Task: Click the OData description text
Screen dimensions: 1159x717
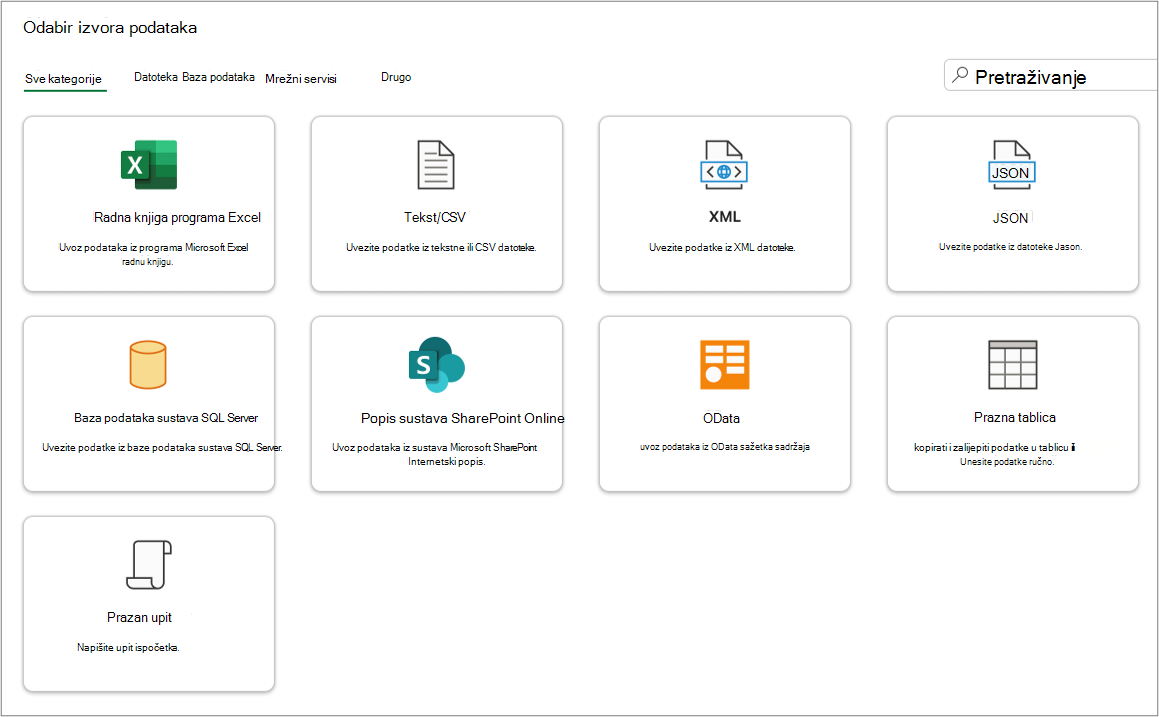Action: pyautogui.click(x=725, y=447)
